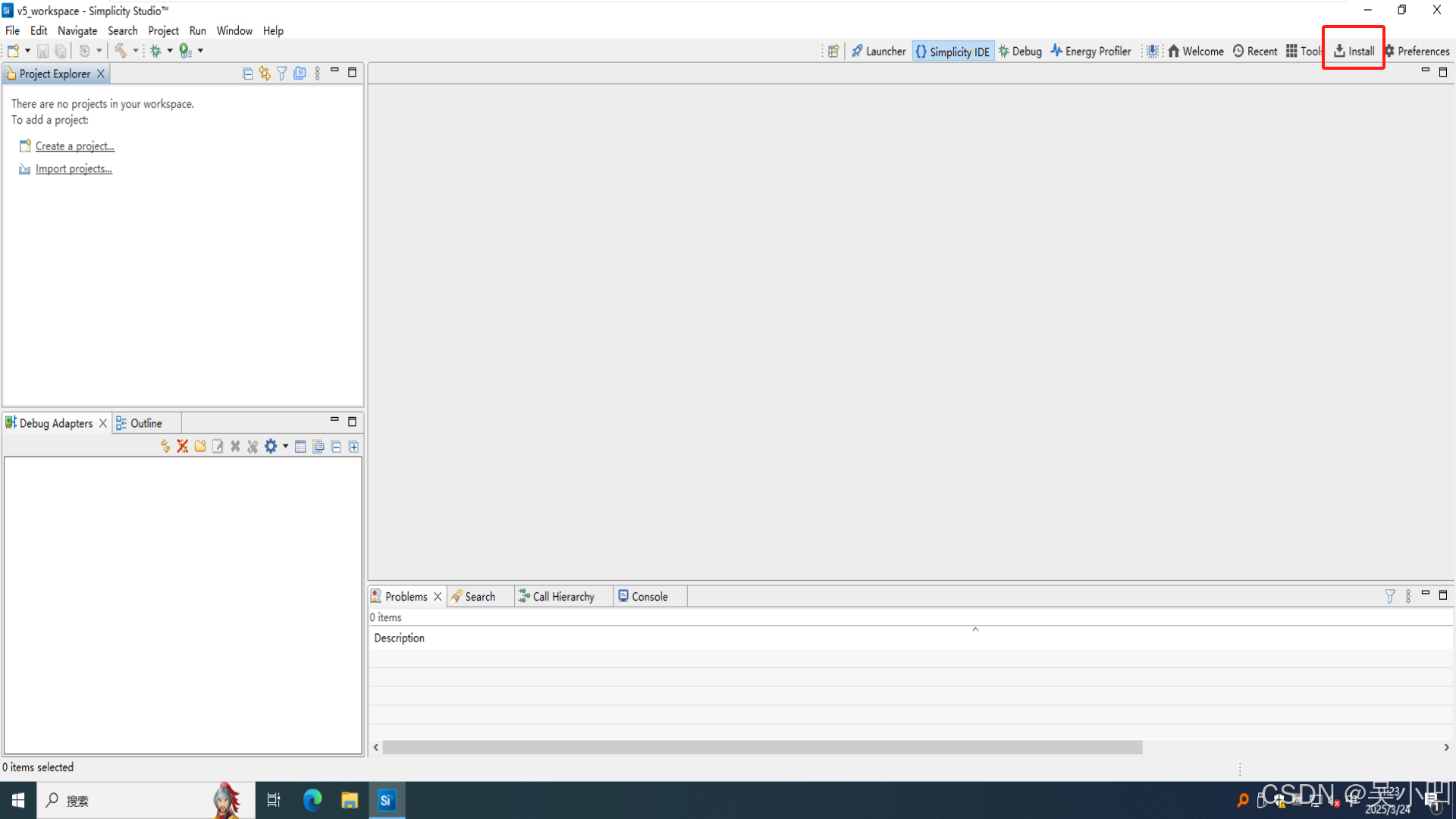This screenshot has height=819, width=1456.
Task: Click the Create a project link
Action: point(74,146)
